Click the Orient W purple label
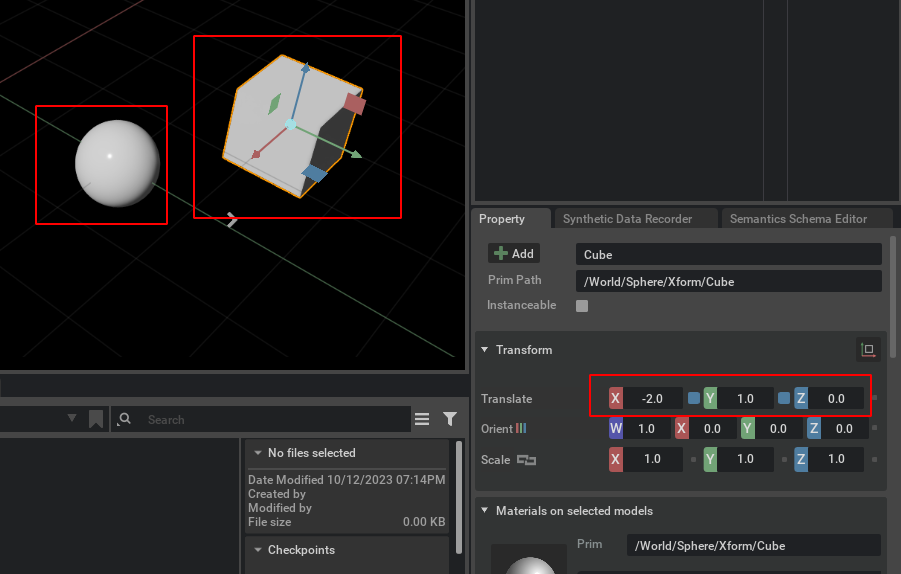 click(x=615, y=429)
